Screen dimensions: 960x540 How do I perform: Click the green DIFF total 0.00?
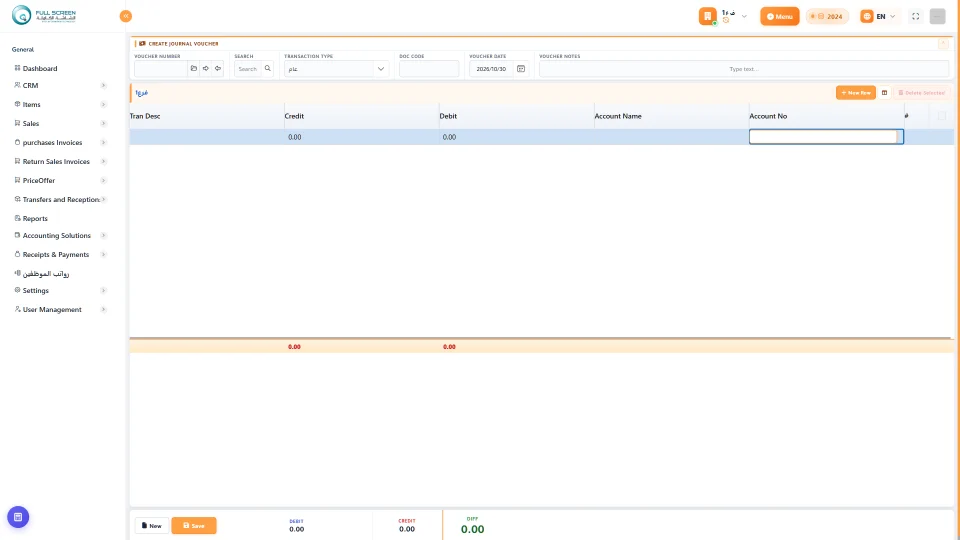(x=472, y=529)
